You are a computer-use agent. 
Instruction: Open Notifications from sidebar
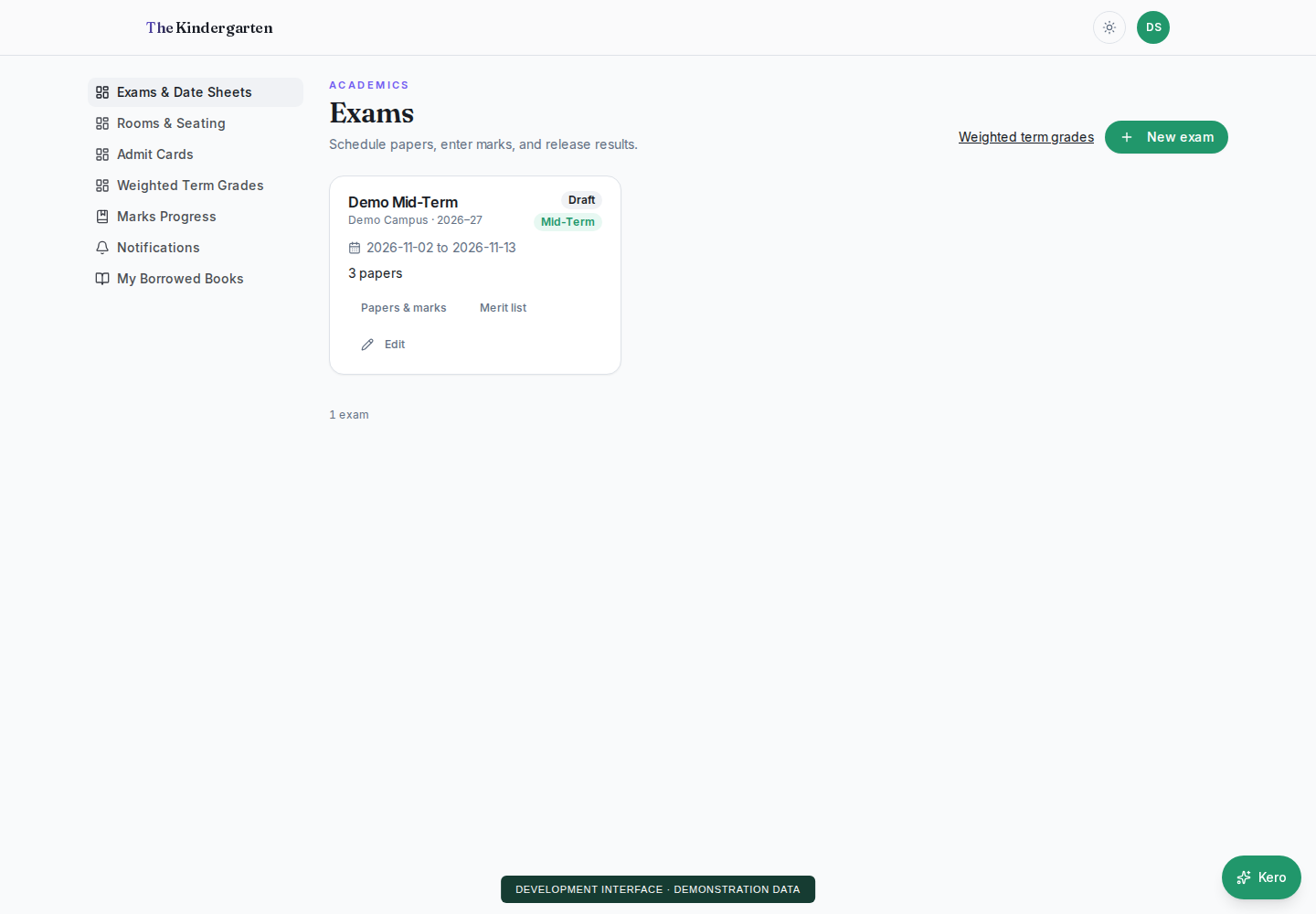pos(196,248)
